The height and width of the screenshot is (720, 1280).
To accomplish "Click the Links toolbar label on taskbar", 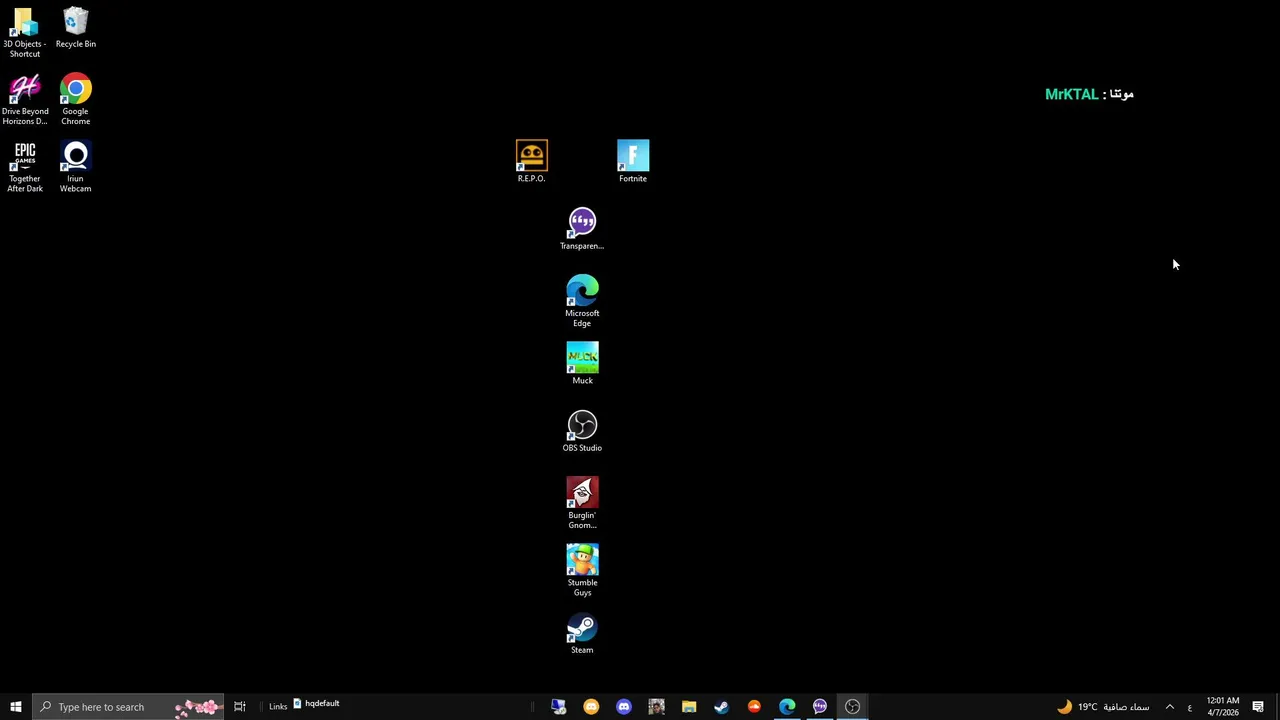I will [x=278, y=707].
